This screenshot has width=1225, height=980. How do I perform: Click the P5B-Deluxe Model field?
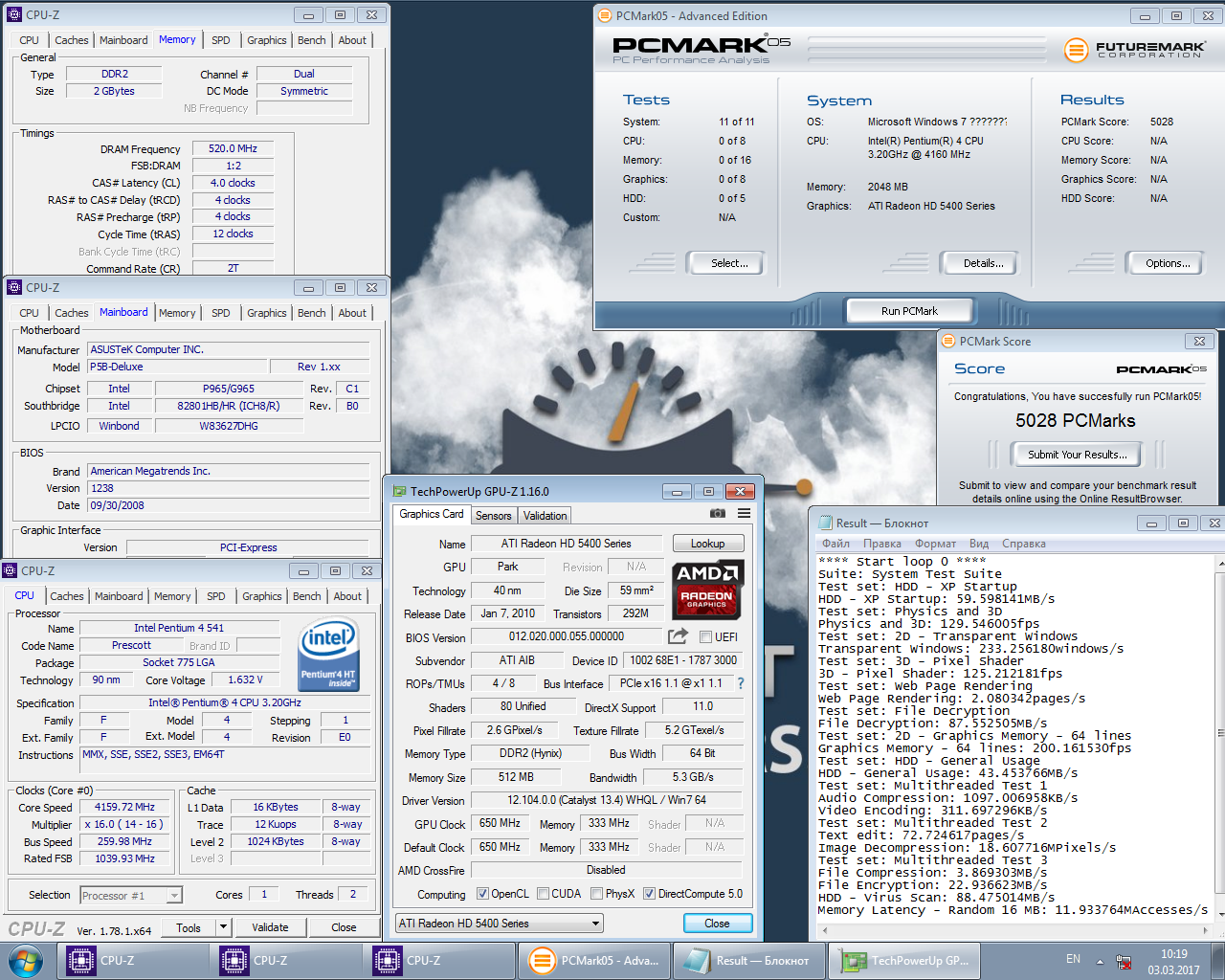177,367
